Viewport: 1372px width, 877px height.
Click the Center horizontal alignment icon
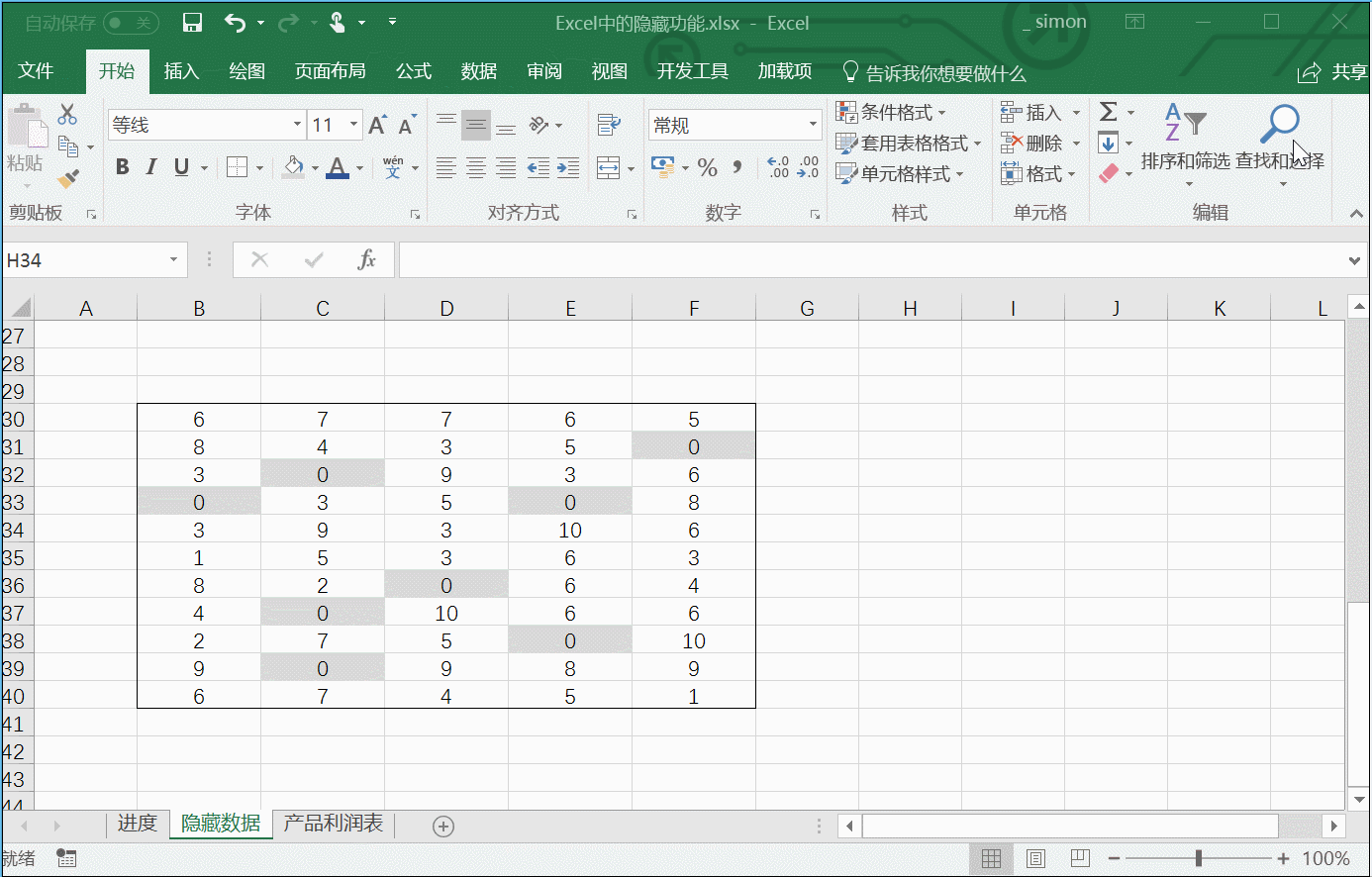(476, 167)
